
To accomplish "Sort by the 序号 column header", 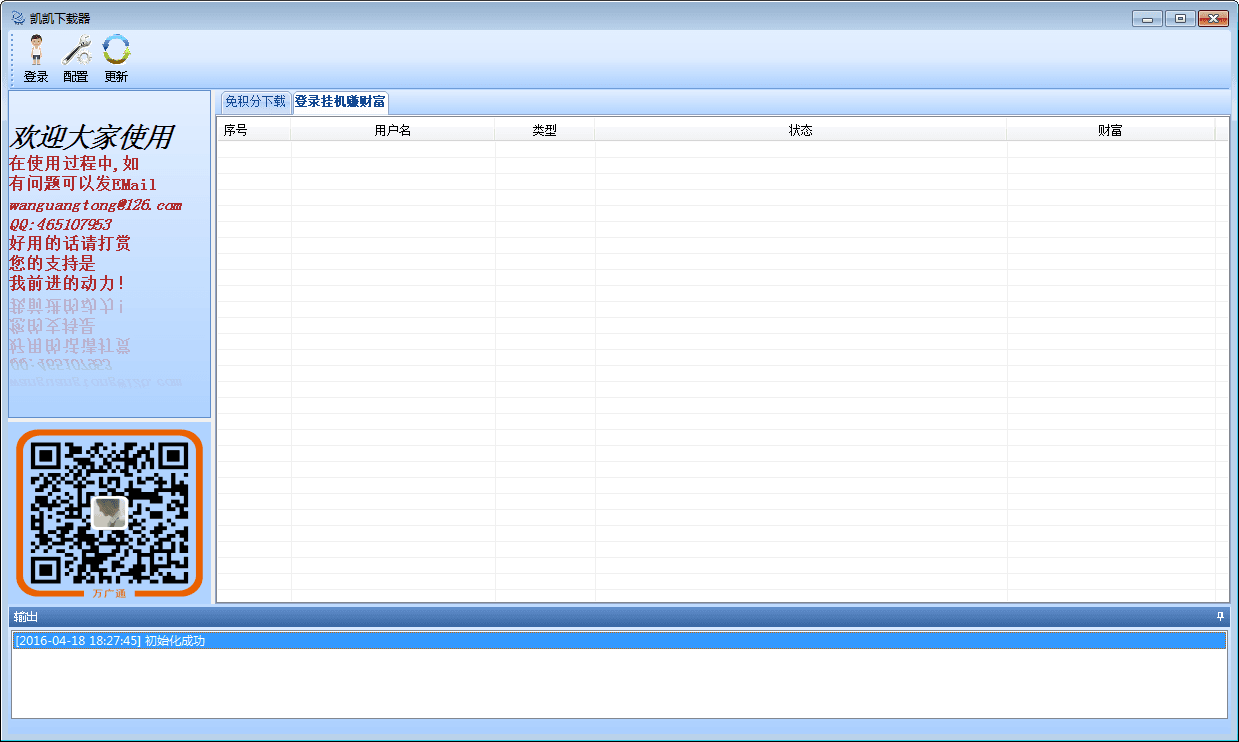I will point(254,130).
